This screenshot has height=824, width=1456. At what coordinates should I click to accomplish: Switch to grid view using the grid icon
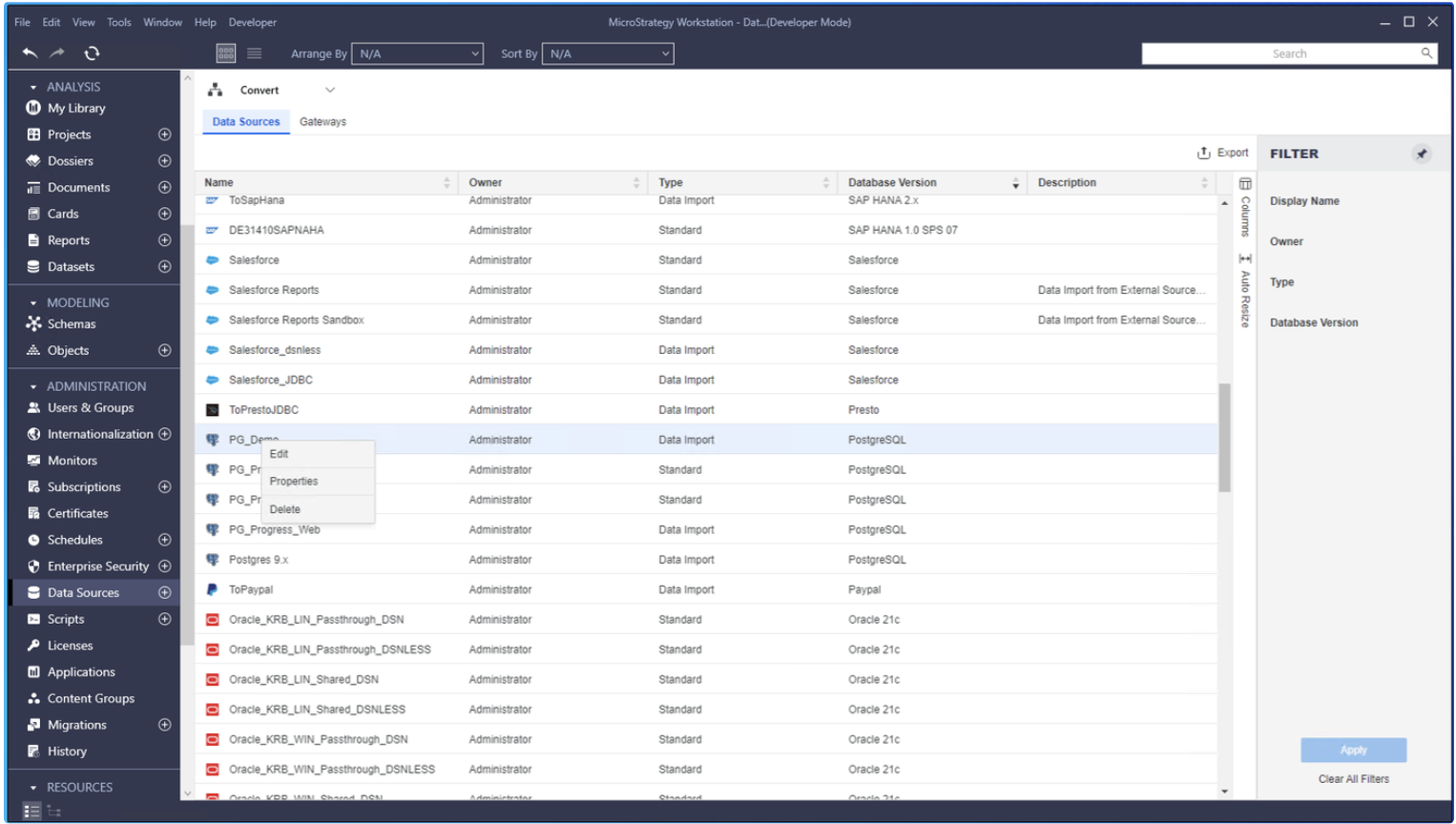click(225, 53)
